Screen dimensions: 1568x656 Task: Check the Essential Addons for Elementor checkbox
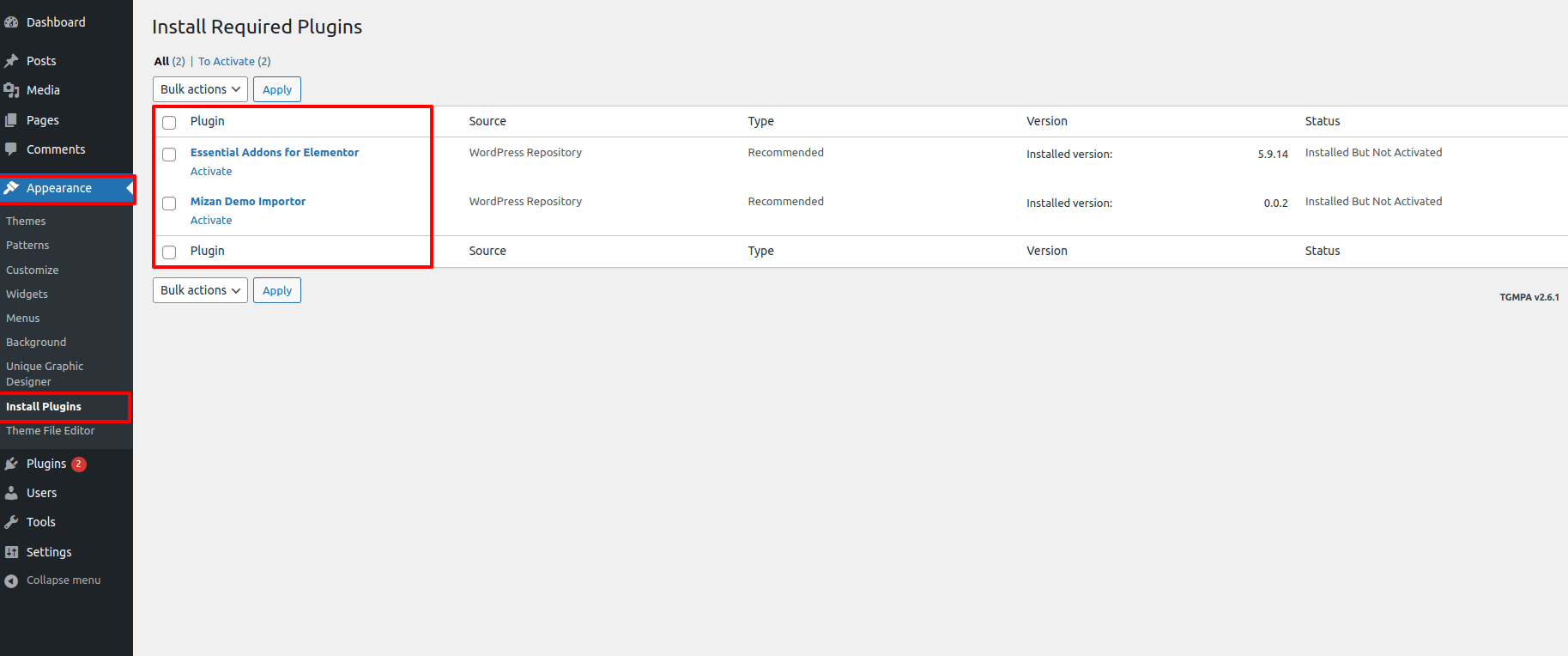click(169, 155)
